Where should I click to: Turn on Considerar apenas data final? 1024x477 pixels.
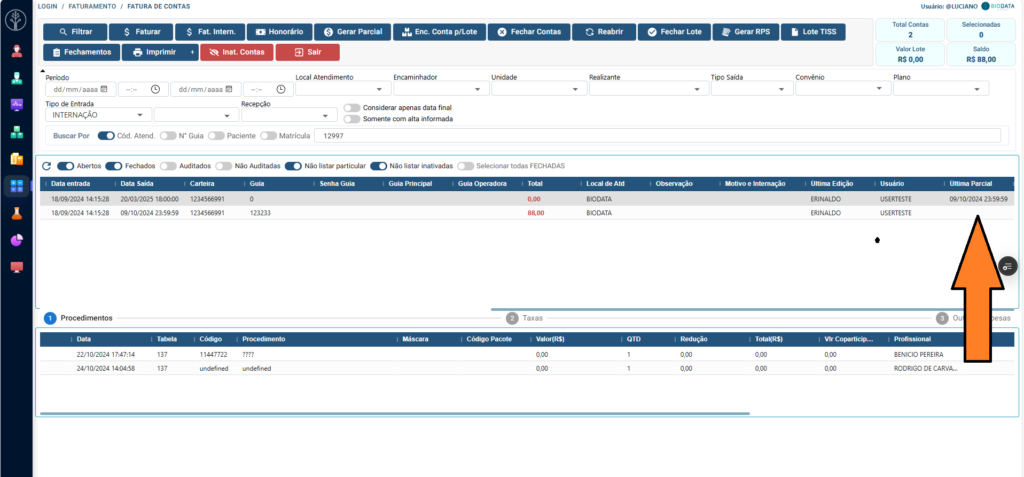pos(351,108)
